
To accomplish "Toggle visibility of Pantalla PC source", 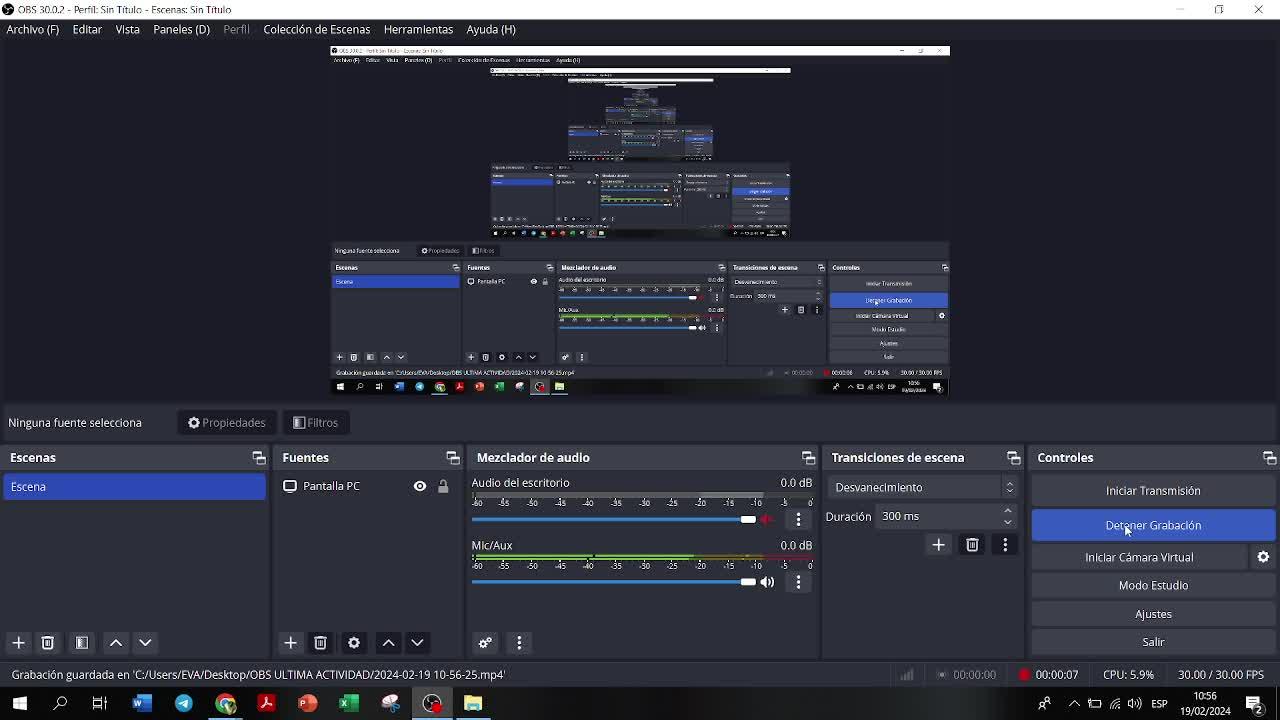I will pyautogui.click(x=420, y=486).
